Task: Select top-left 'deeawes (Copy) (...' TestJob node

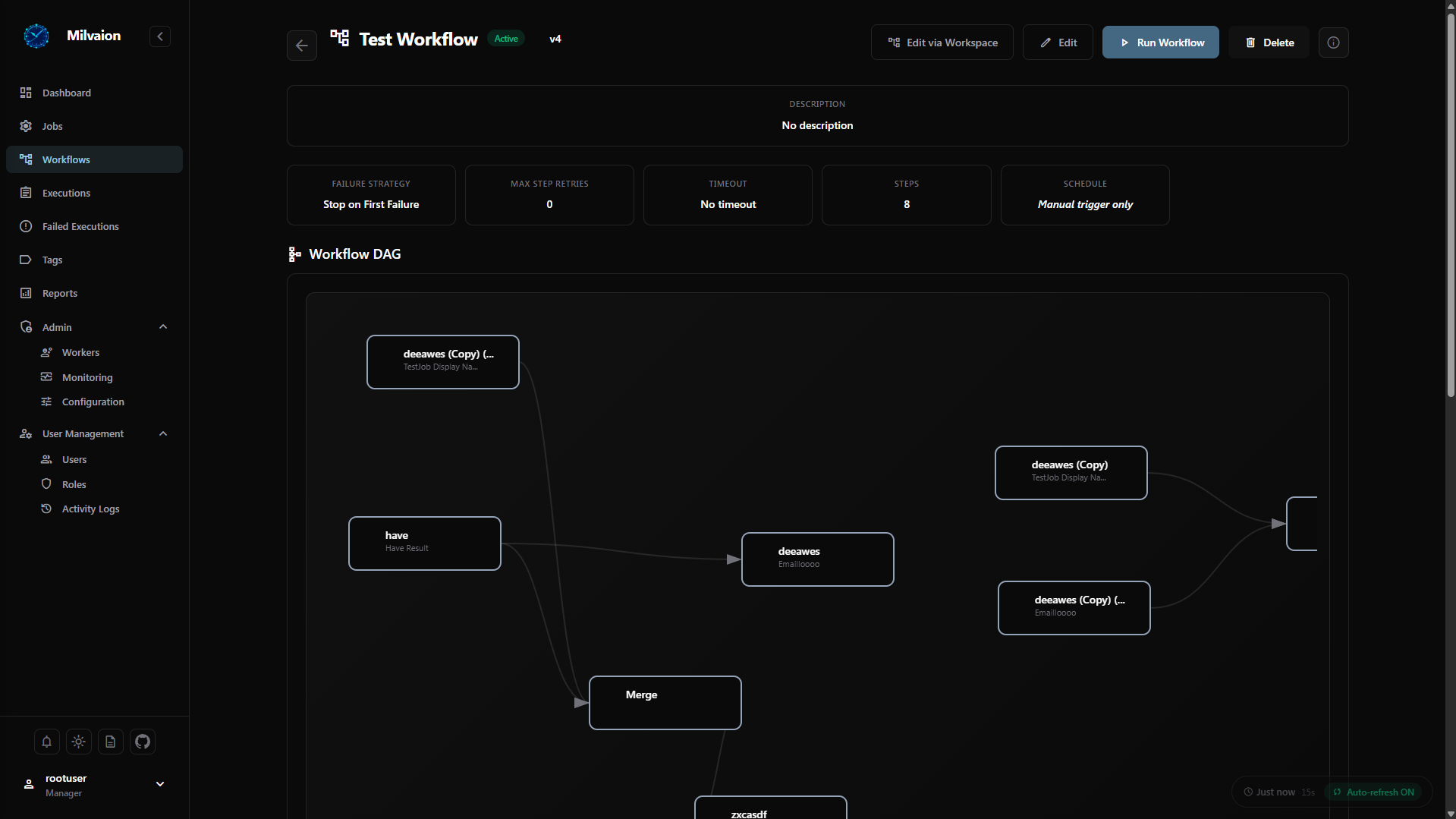Action: (443, 362)
